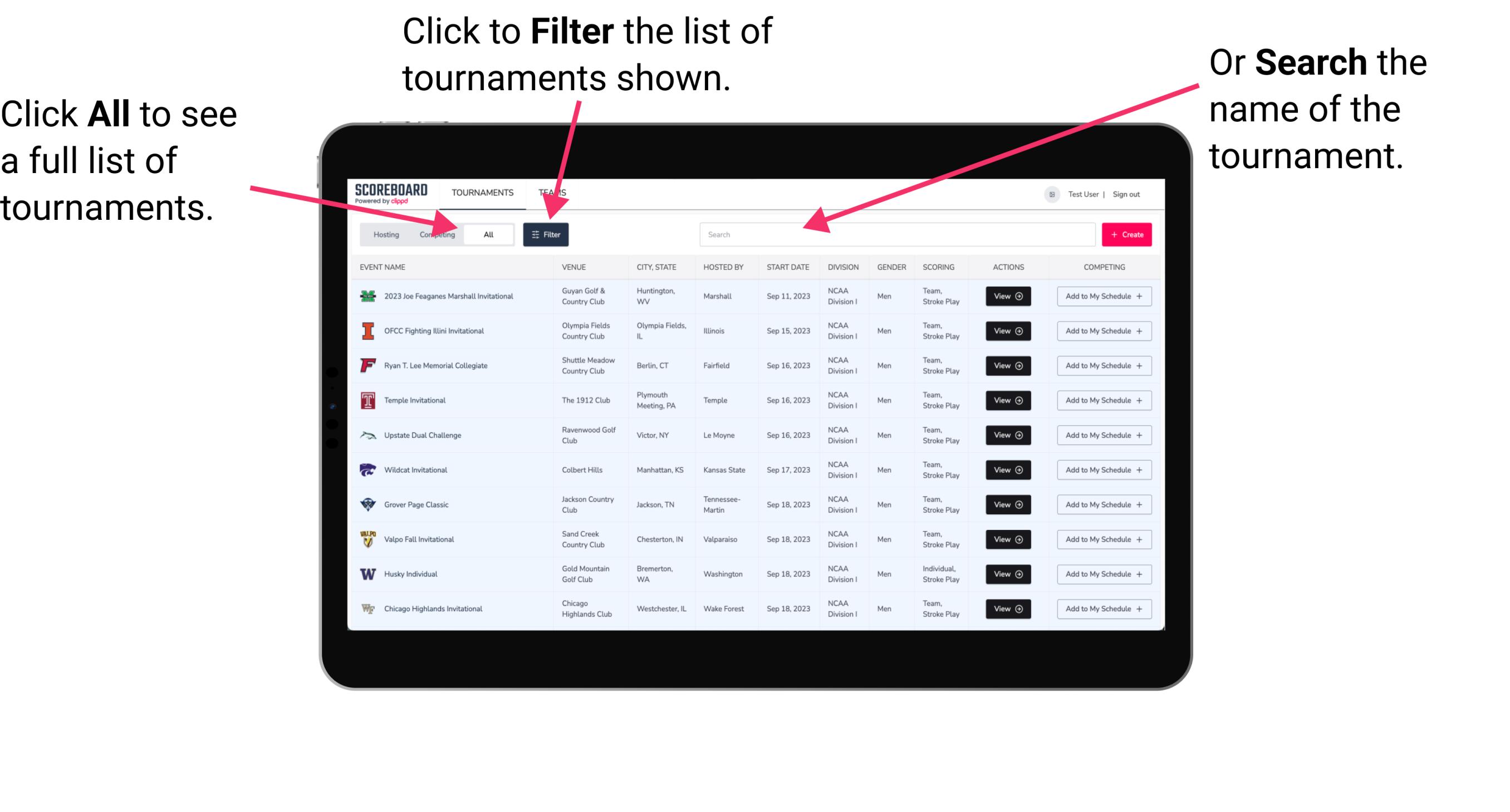
Task: Open the Filter dropdown options
Action: click(x=546, y=234)
